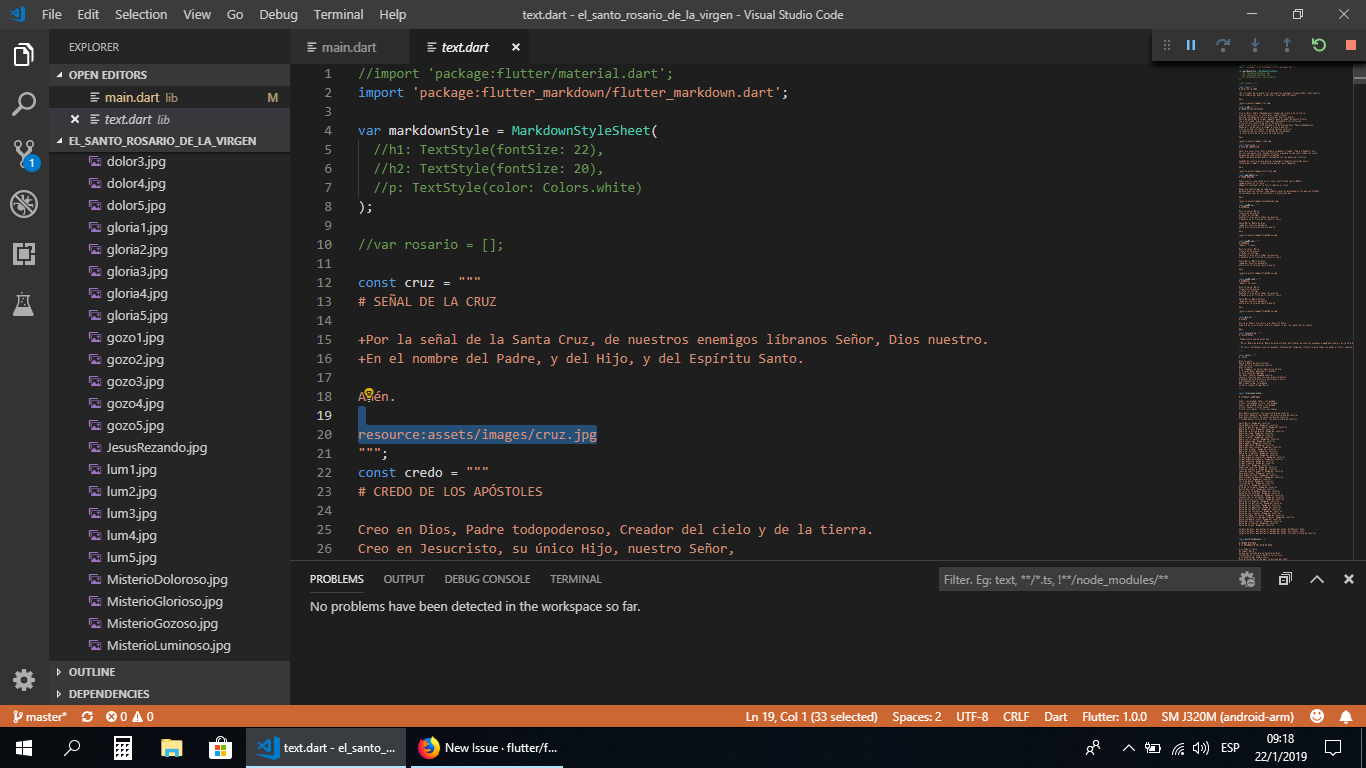Collapse the OPEN EDITORS section

click(169, 75)
